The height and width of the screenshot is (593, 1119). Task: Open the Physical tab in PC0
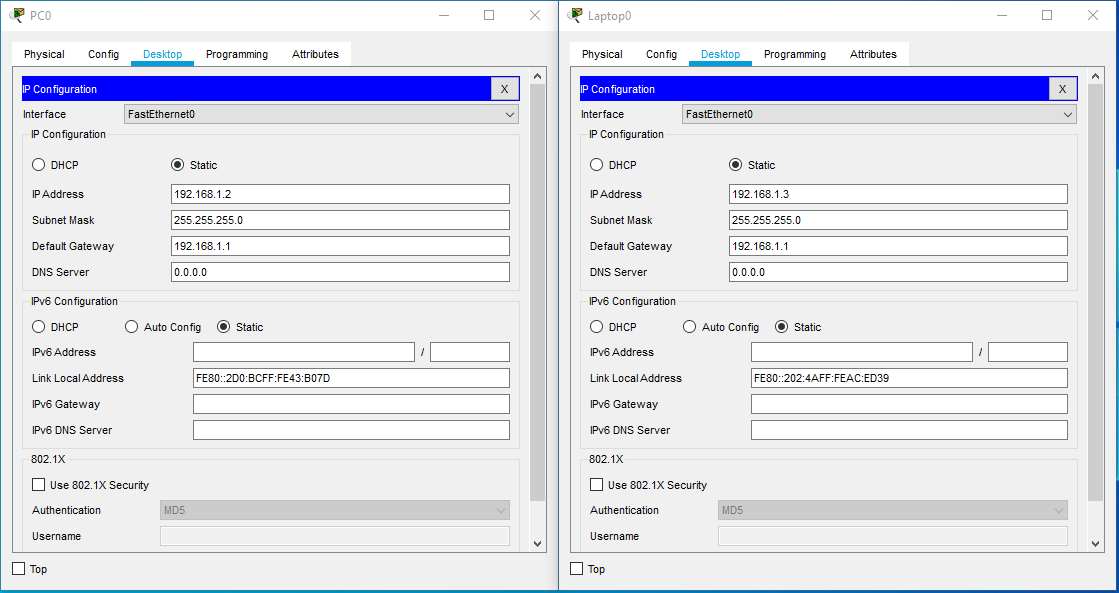coord(44,54)
